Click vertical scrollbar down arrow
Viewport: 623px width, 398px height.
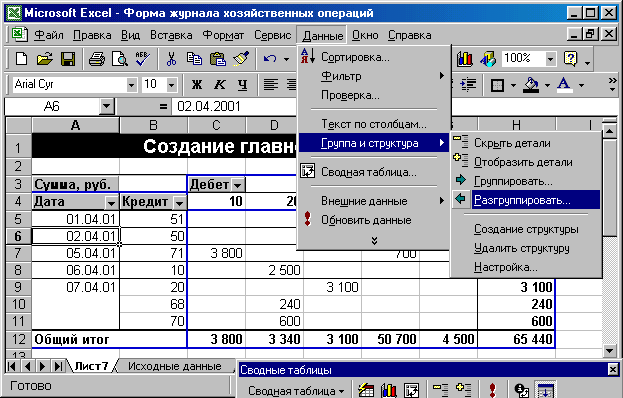point(609,350)
